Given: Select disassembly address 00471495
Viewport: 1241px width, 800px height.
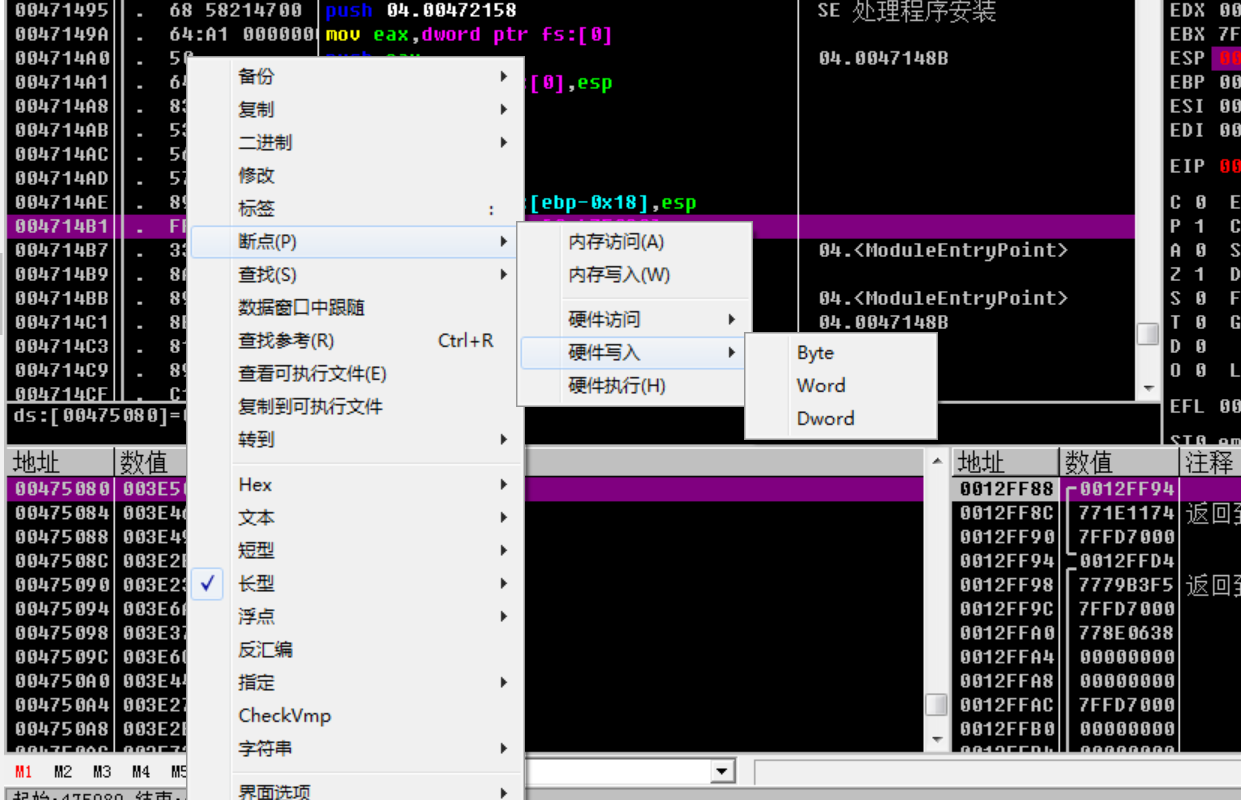Looking at the screenshot, I should click(x=62, y=11).
